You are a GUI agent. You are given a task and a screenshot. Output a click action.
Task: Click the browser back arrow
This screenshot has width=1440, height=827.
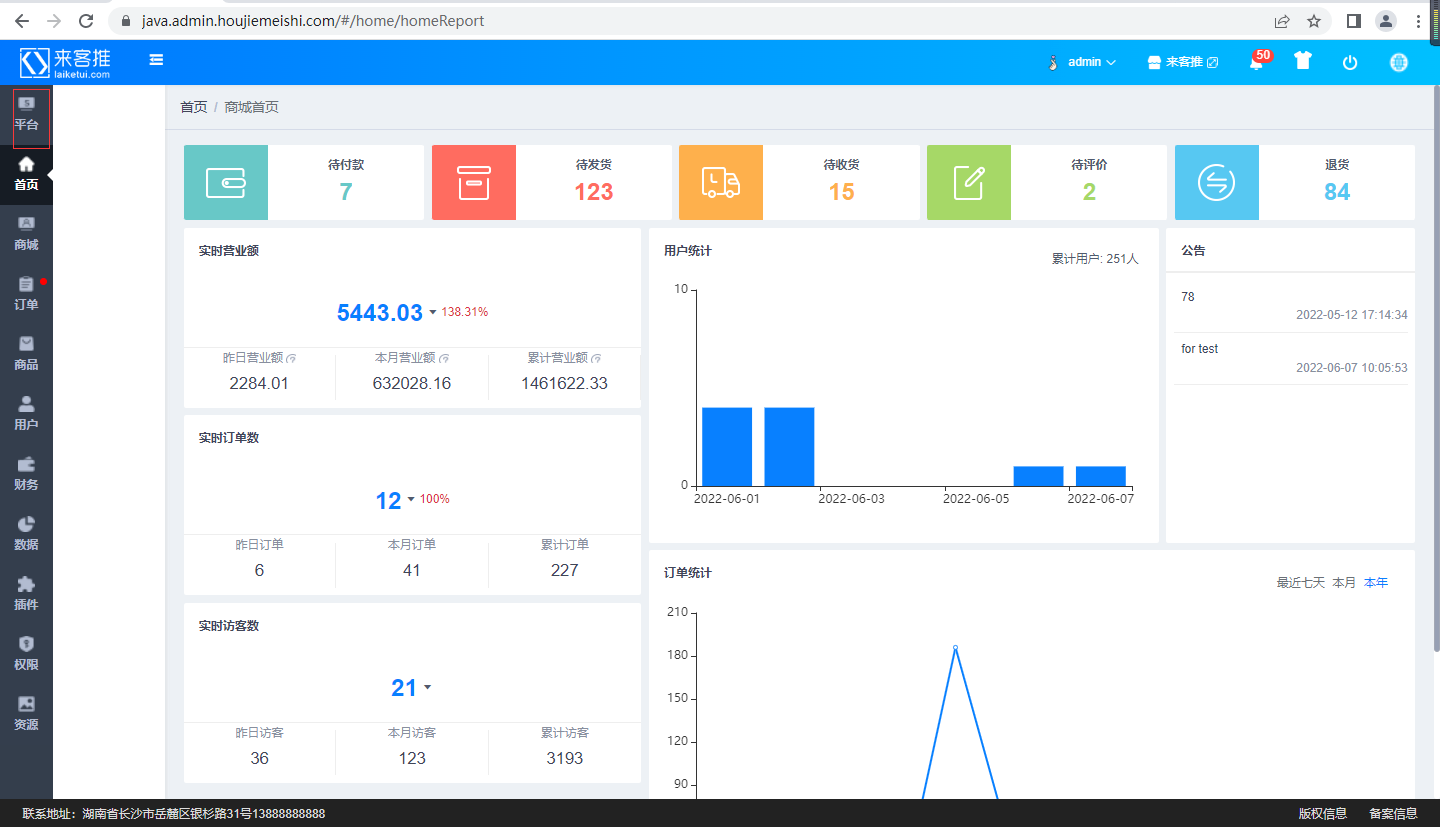(21, 20)
